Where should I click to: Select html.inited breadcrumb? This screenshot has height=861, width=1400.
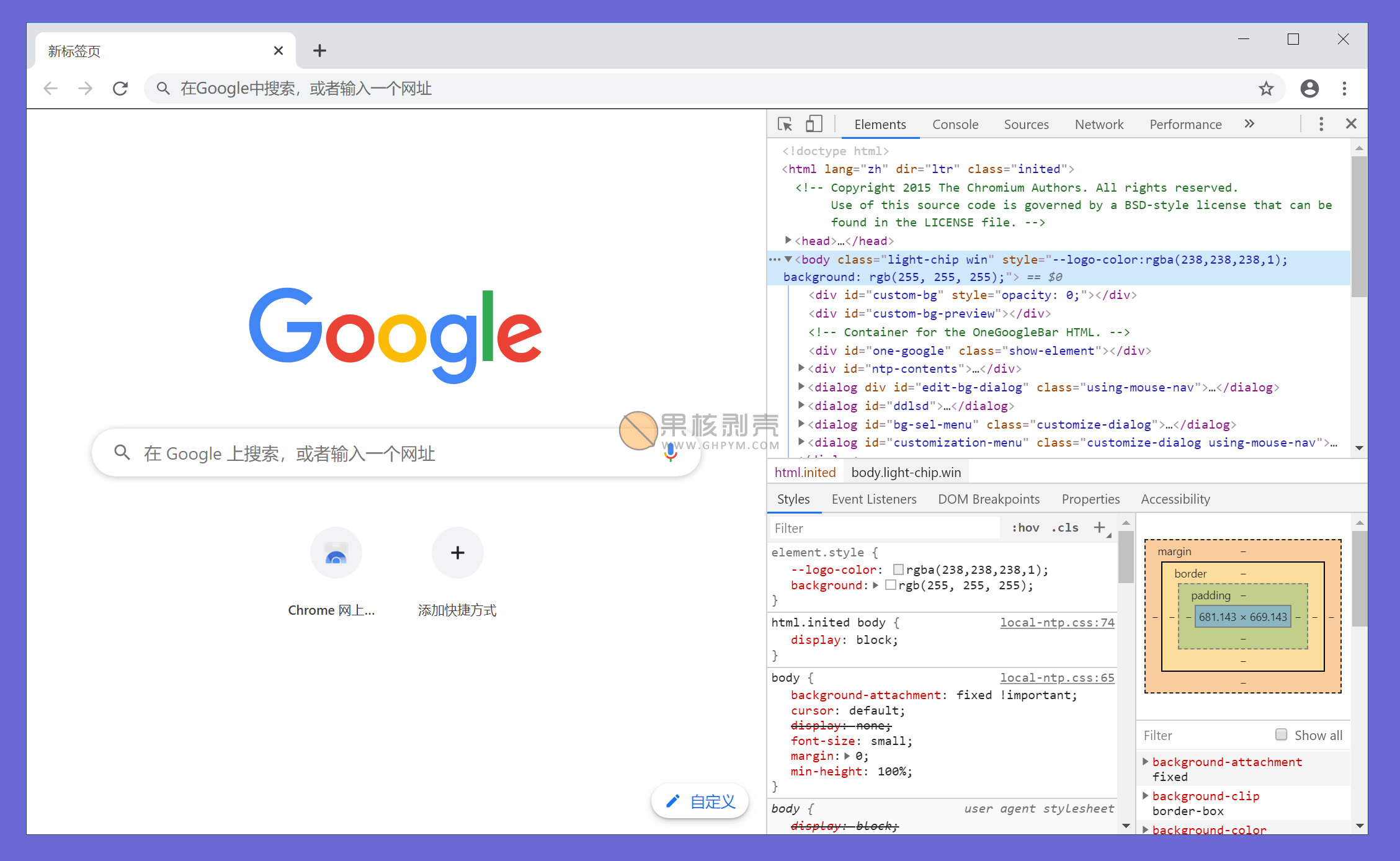coord(805,472)
